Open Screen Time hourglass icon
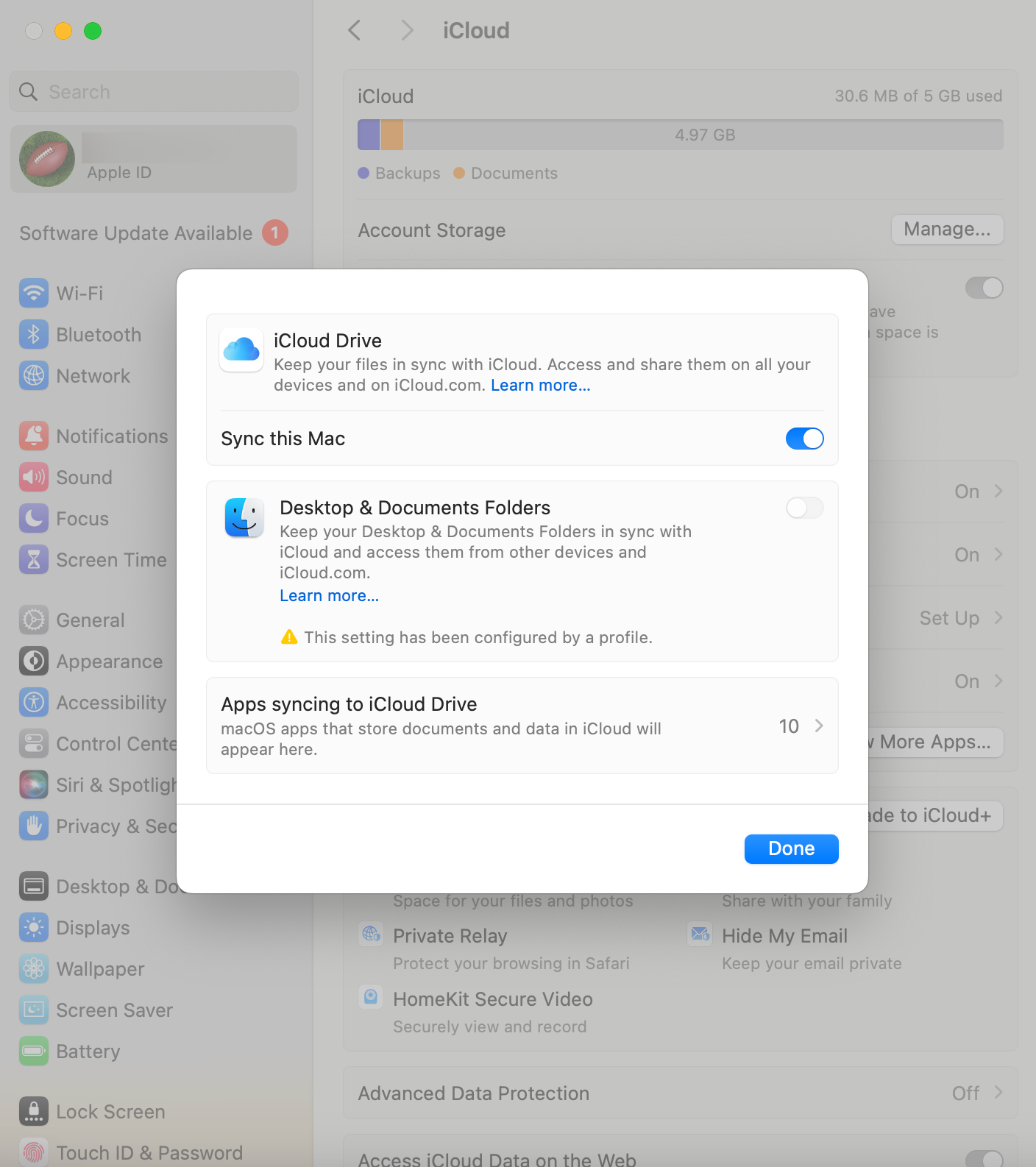The height and width of the screenshot is (1167, 1036). coord(34,559)
